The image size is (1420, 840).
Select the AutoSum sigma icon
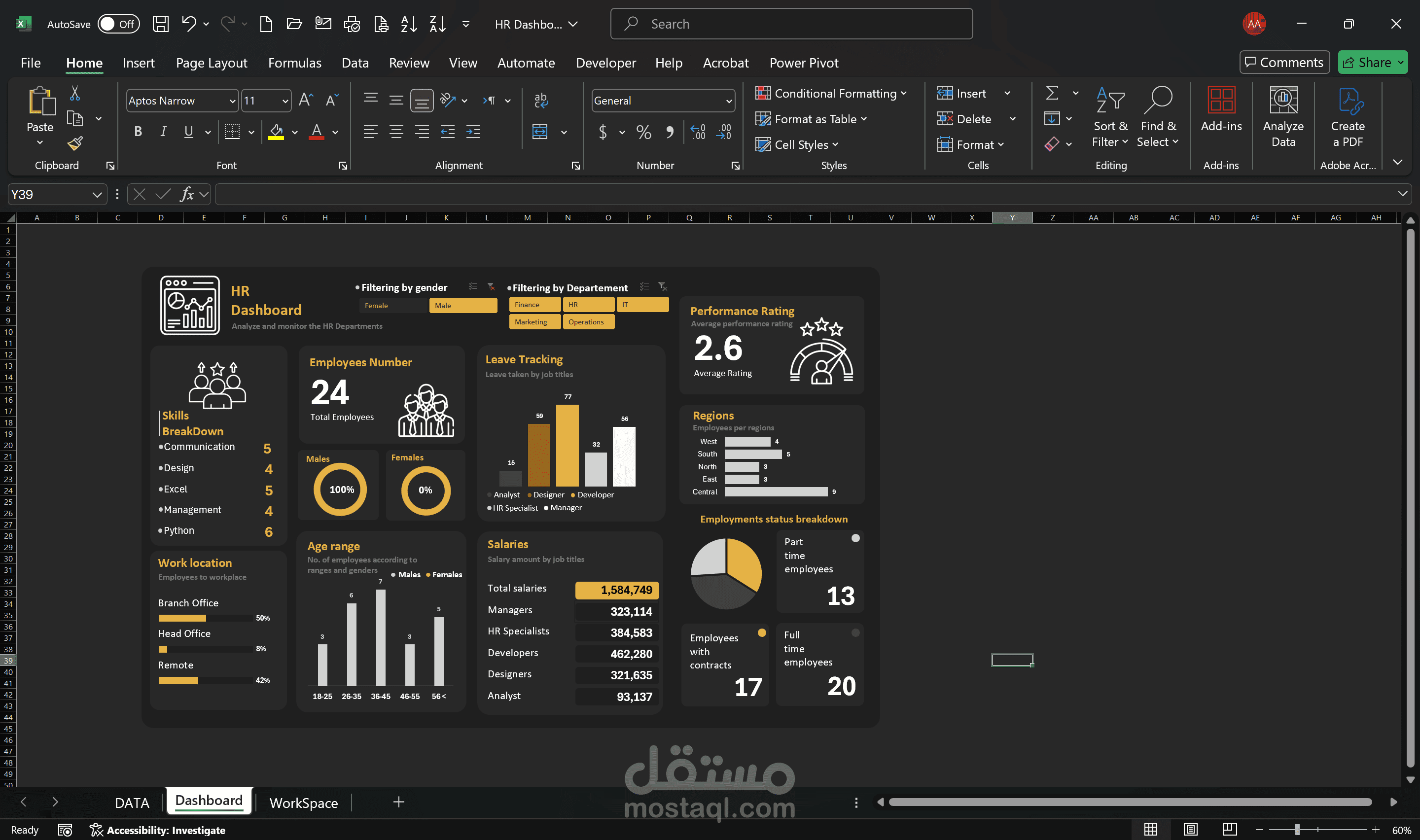click(1052, 93)
